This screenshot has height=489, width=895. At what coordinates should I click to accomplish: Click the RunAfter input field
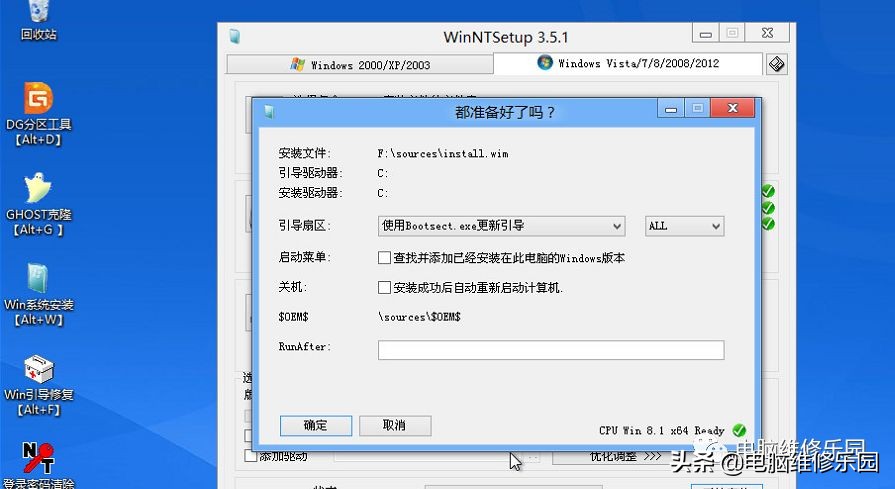point(551,350)
